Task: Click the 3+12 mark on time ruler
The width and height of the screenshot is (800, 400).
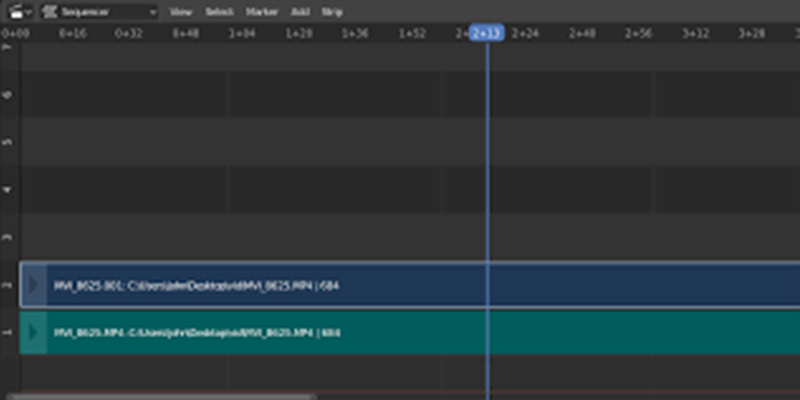Action: coord(696,34)
